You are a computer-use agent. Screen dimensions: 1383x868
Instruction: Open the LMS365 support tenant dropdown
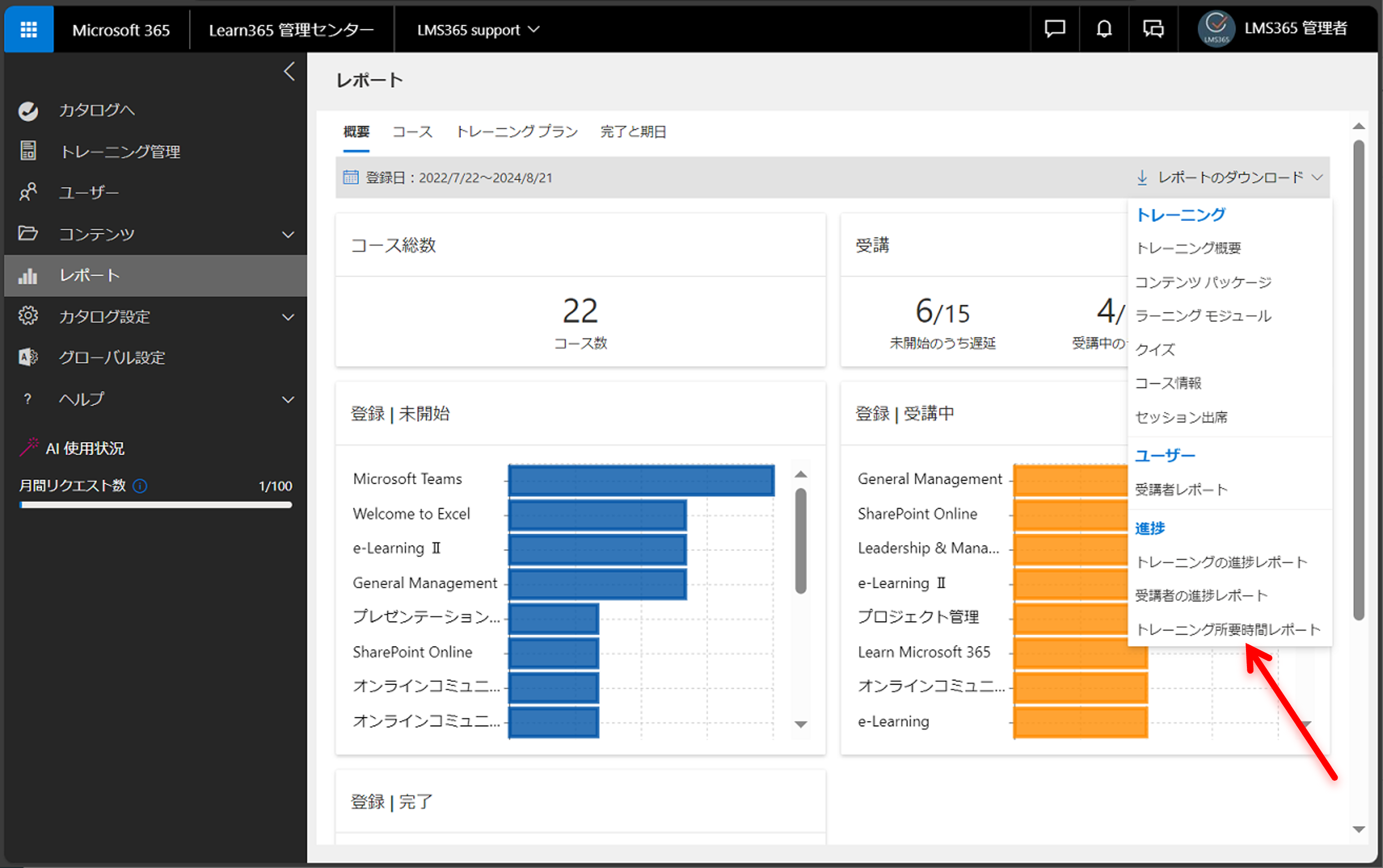click(478, 29)
